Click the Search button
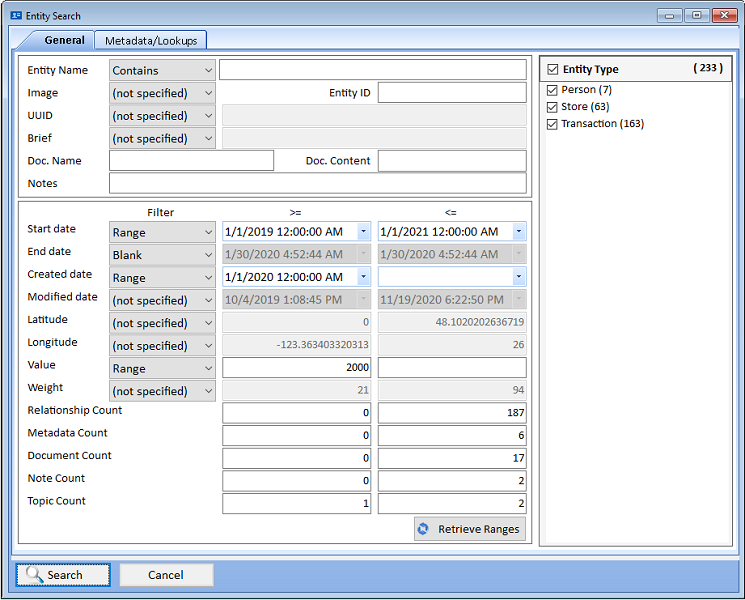Screen dimensions: 745x600 pyautogui.click(x=63, y=575)
